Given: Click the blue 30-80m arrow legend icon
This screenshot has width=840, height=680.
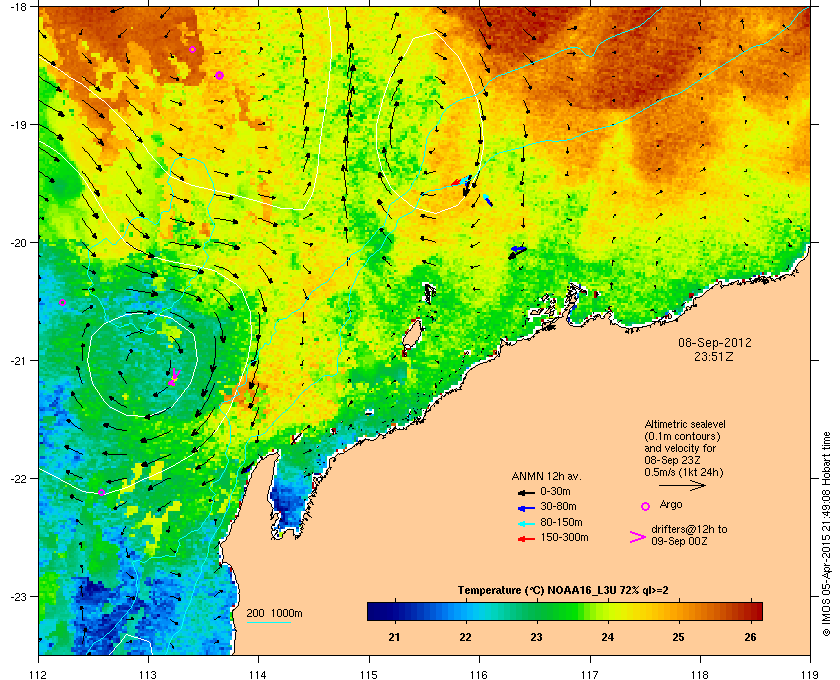Looking at the screenshot, I should (527, 507).
